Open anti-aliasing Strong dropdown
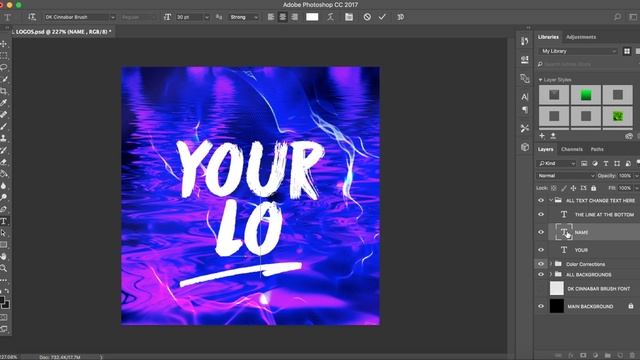This screenshot has width=640, height=360. 244,17
